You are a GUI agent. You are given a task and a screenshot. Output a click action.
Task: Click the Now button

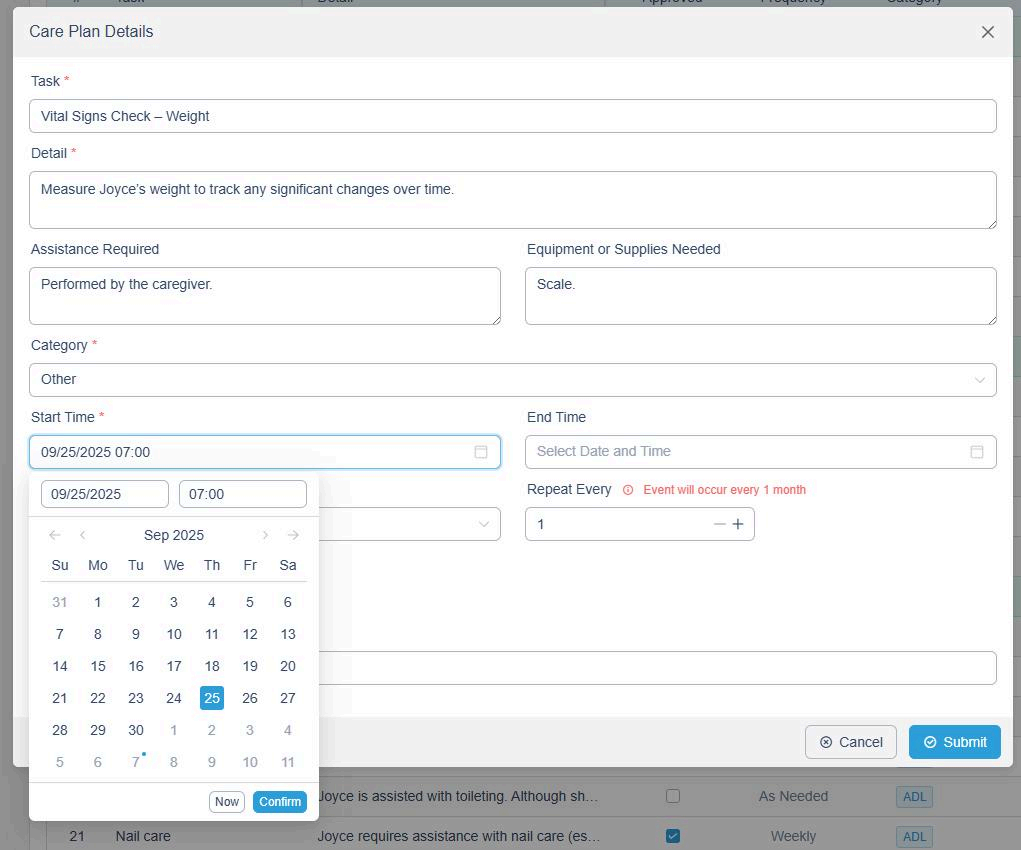(x=227, y=801)
